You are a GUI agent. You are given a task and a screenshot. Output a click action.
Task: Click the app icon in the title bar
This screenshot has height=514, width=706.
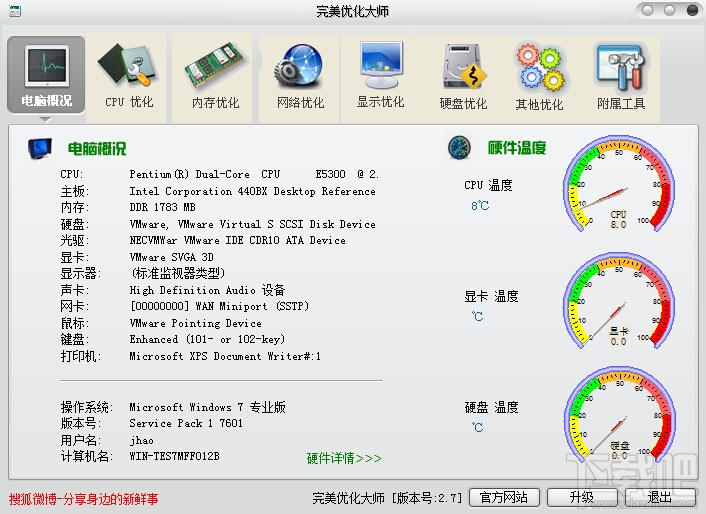click(14, 11)
